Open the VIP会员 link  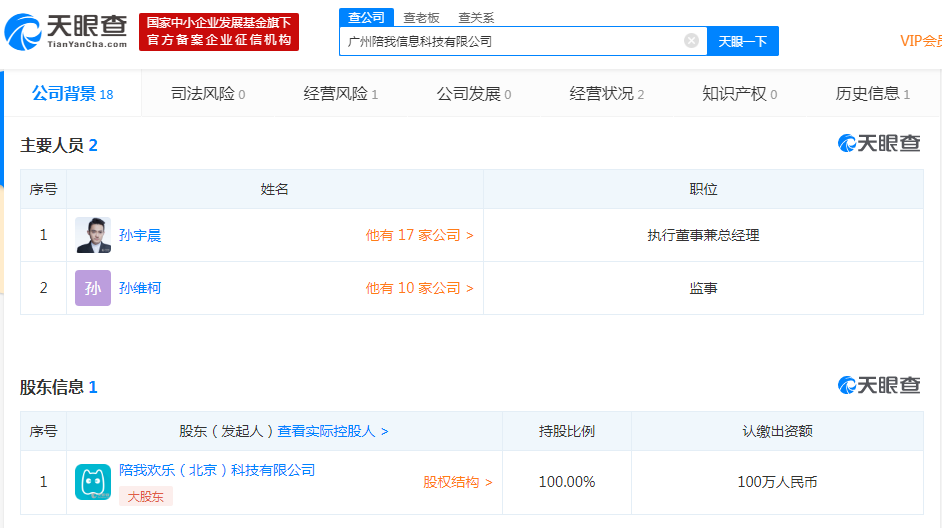[x=920, y=41]
